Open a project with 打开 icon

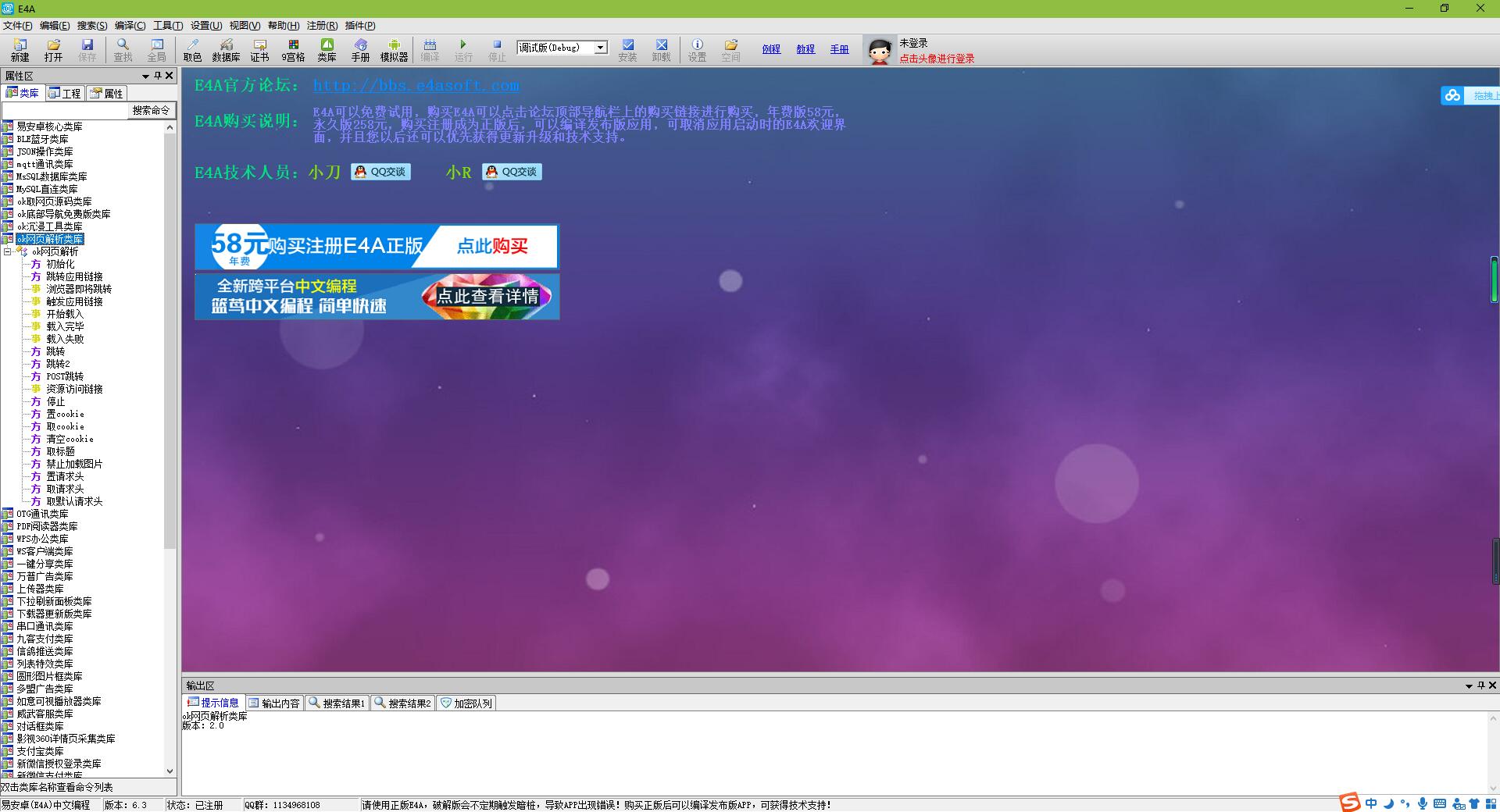tap(53, 50)
